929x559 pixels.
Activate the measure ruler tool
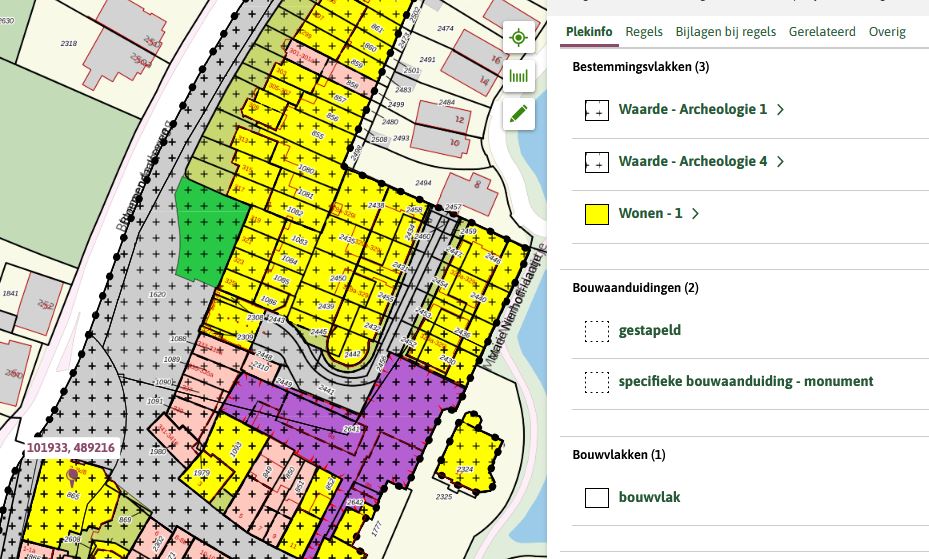click(x=518, y=76)
